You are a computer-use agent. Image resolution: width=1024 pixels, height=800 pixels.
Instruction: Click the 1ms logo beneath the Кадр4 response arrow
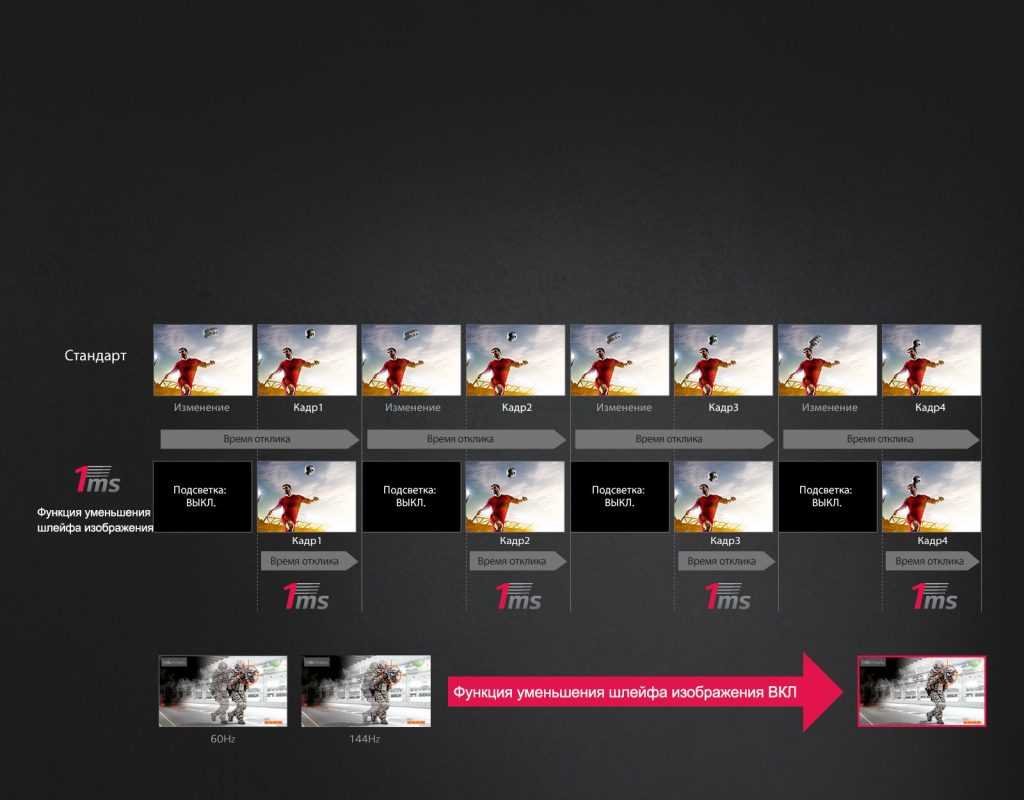pyautogui.click(x=933, y=597)
